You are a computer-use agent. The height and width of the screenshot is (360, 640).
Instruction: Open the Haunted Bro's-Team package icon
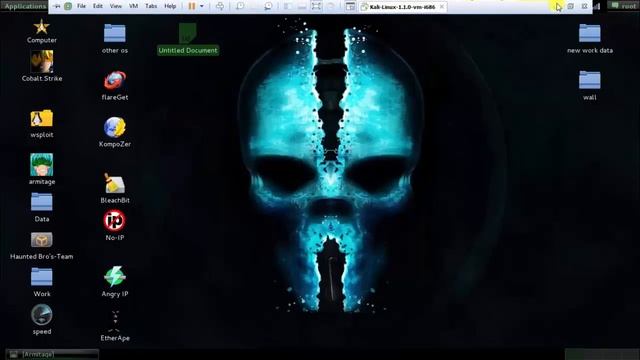(x=42, y=240)
